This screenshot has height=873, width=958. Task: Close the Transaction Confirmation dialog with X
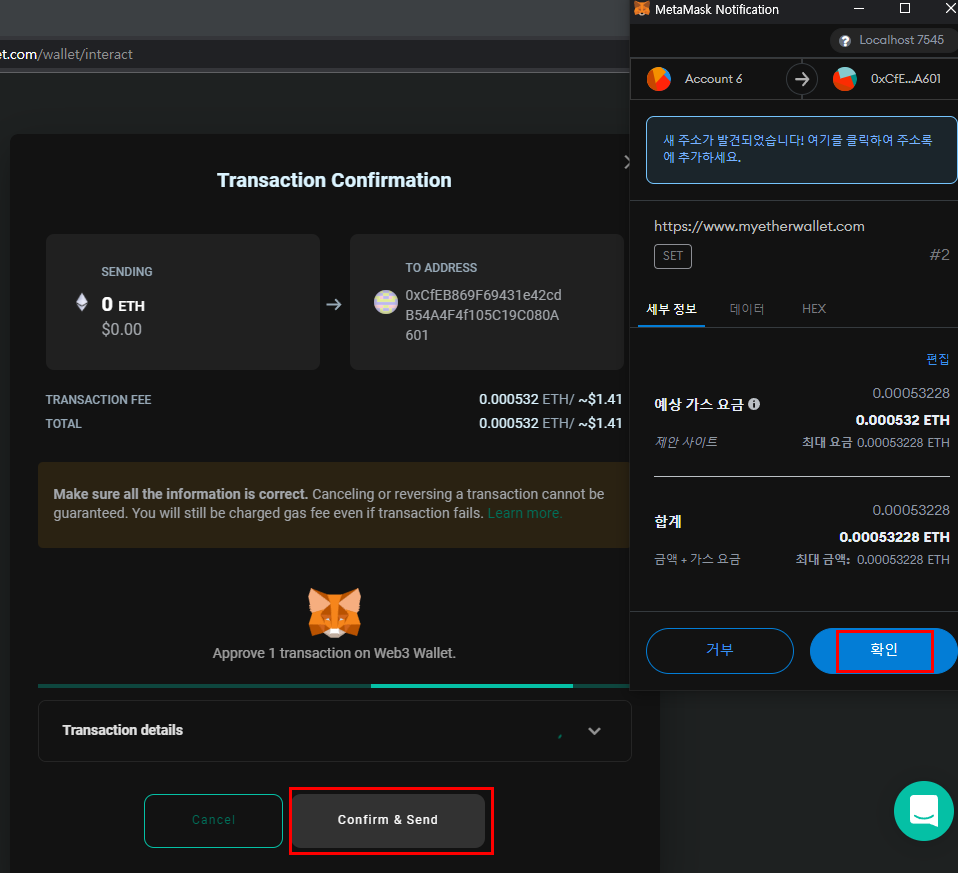click(x=627, y=162)
